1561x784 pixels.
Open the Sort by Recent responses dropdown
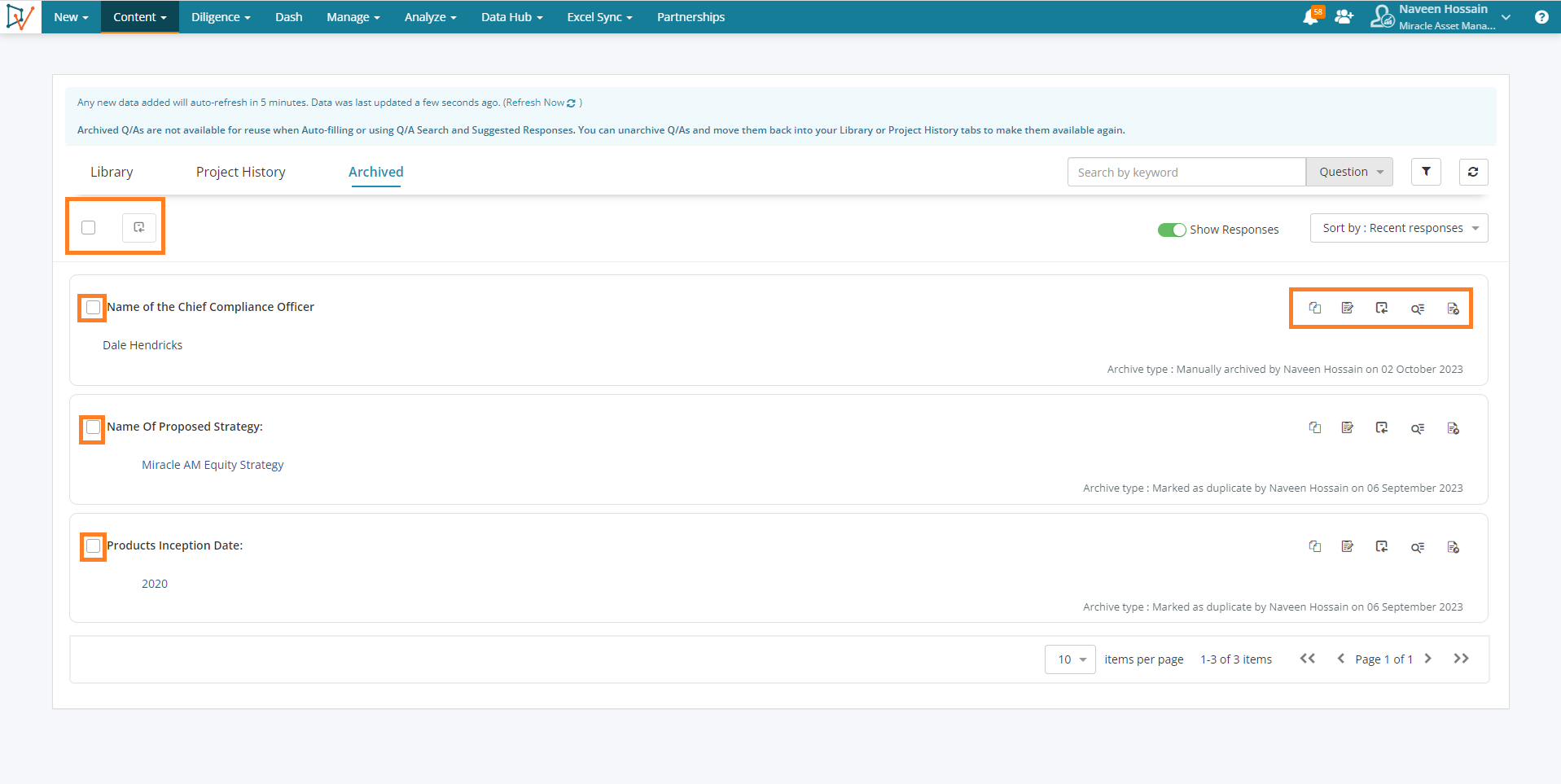tap(1399, 228)
